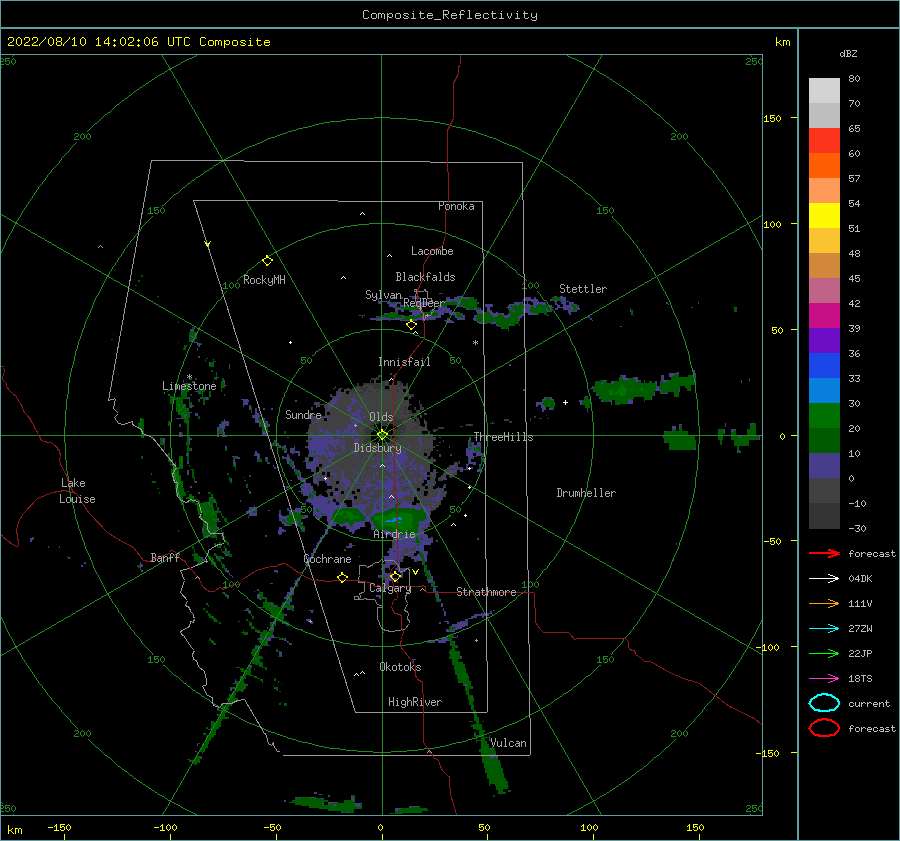This screenshot has height=841, width=900.
Task: Click the magenta 18TS arrow legend icon
Action: [x=824, y=679]
